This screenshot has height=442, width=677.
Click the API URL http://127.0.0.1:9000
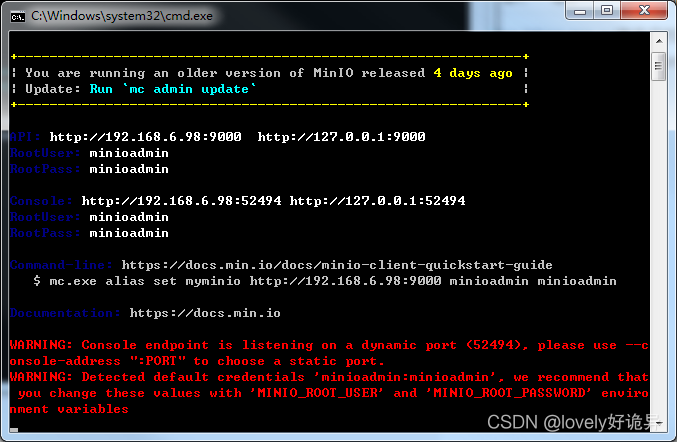pyautogui.click(x=342, y=137)
